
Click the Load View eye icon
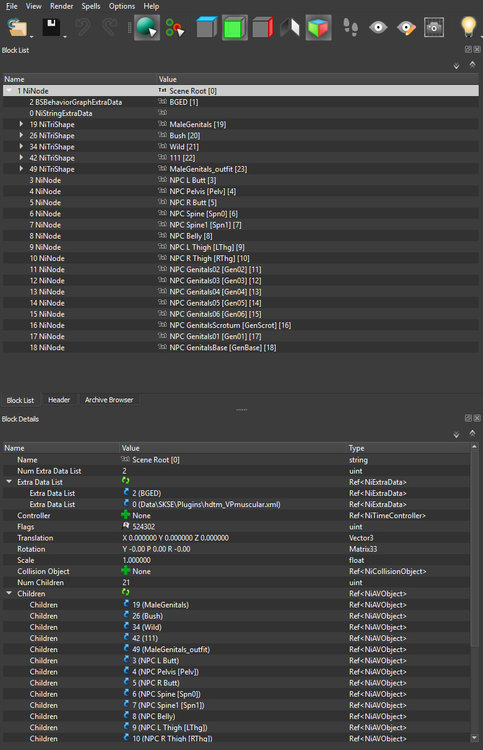click(378, 27)
